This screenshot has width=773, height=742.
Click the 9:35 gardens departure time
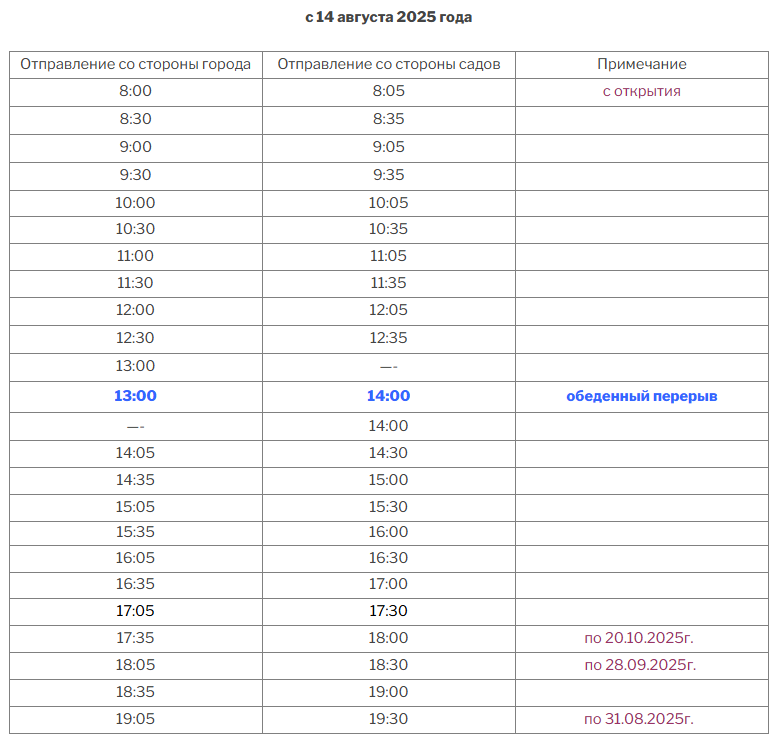point(388,174)
